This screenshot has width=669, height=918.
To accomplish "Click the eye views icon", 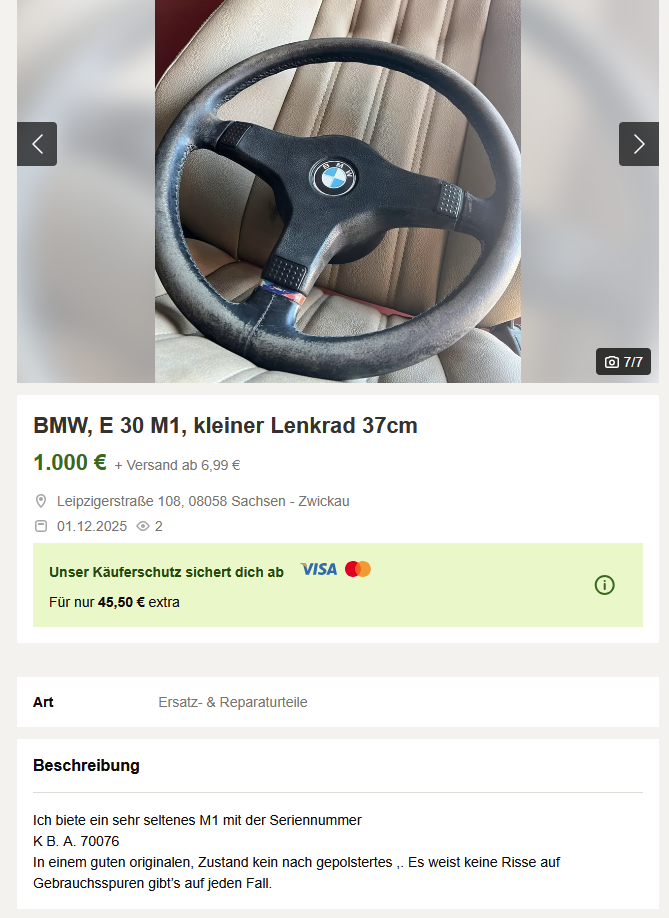I will tap(143, 526).
